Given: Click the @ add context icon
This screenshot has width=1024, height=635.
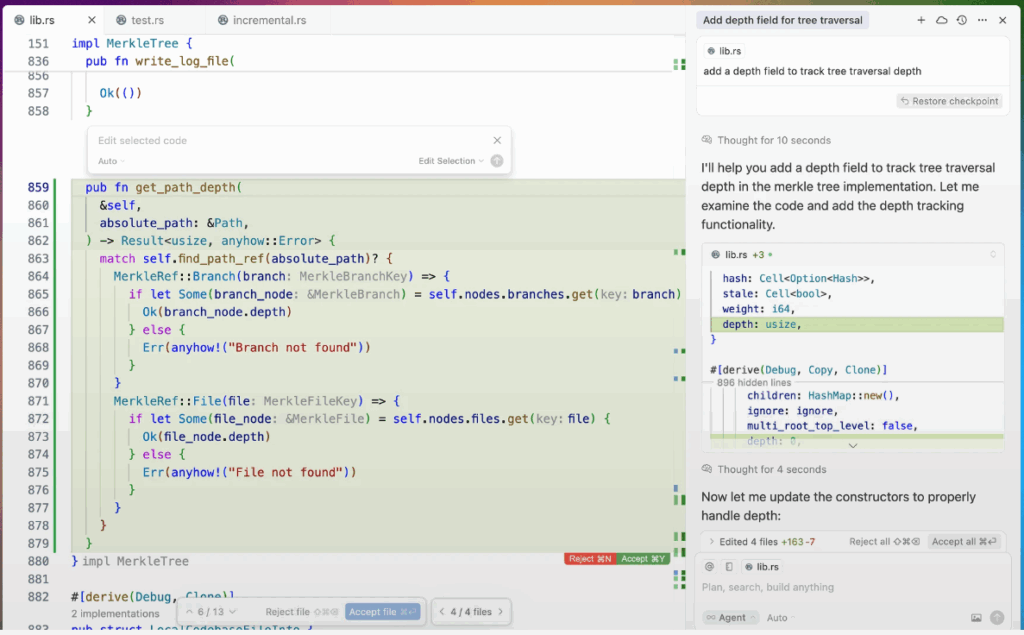Looking at the screenshot, I should point(709,567).
